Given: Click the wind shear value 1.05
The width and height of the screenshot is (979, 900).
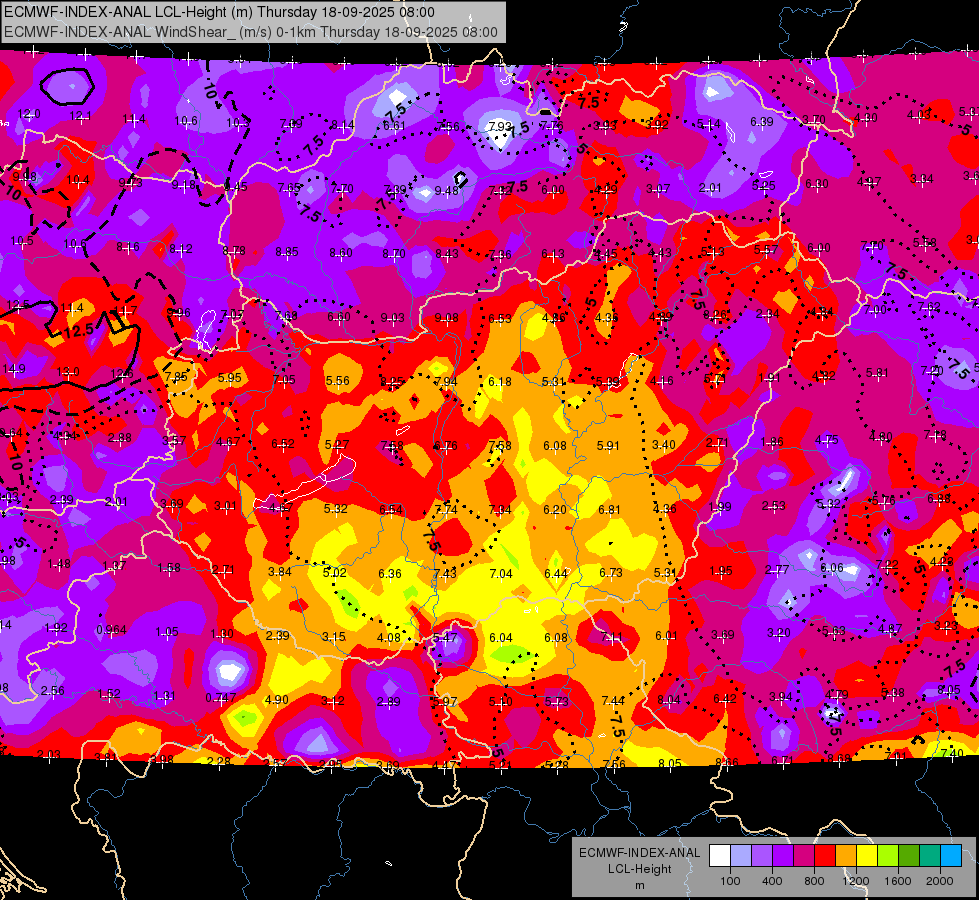Looking at the screenshot, I should coord(167,631).
